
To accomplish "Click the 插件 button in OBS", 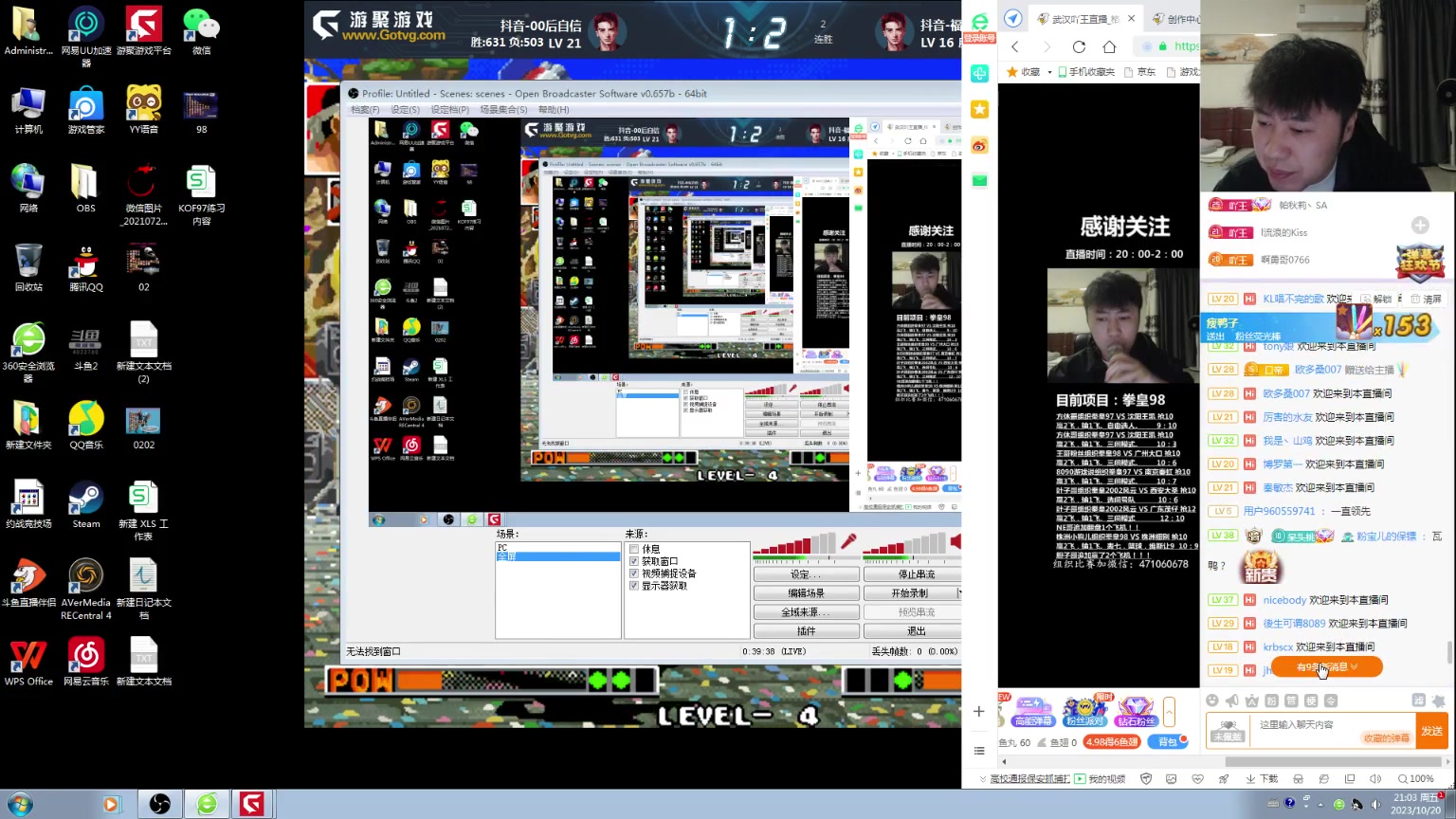I will (x=806, y=631).
